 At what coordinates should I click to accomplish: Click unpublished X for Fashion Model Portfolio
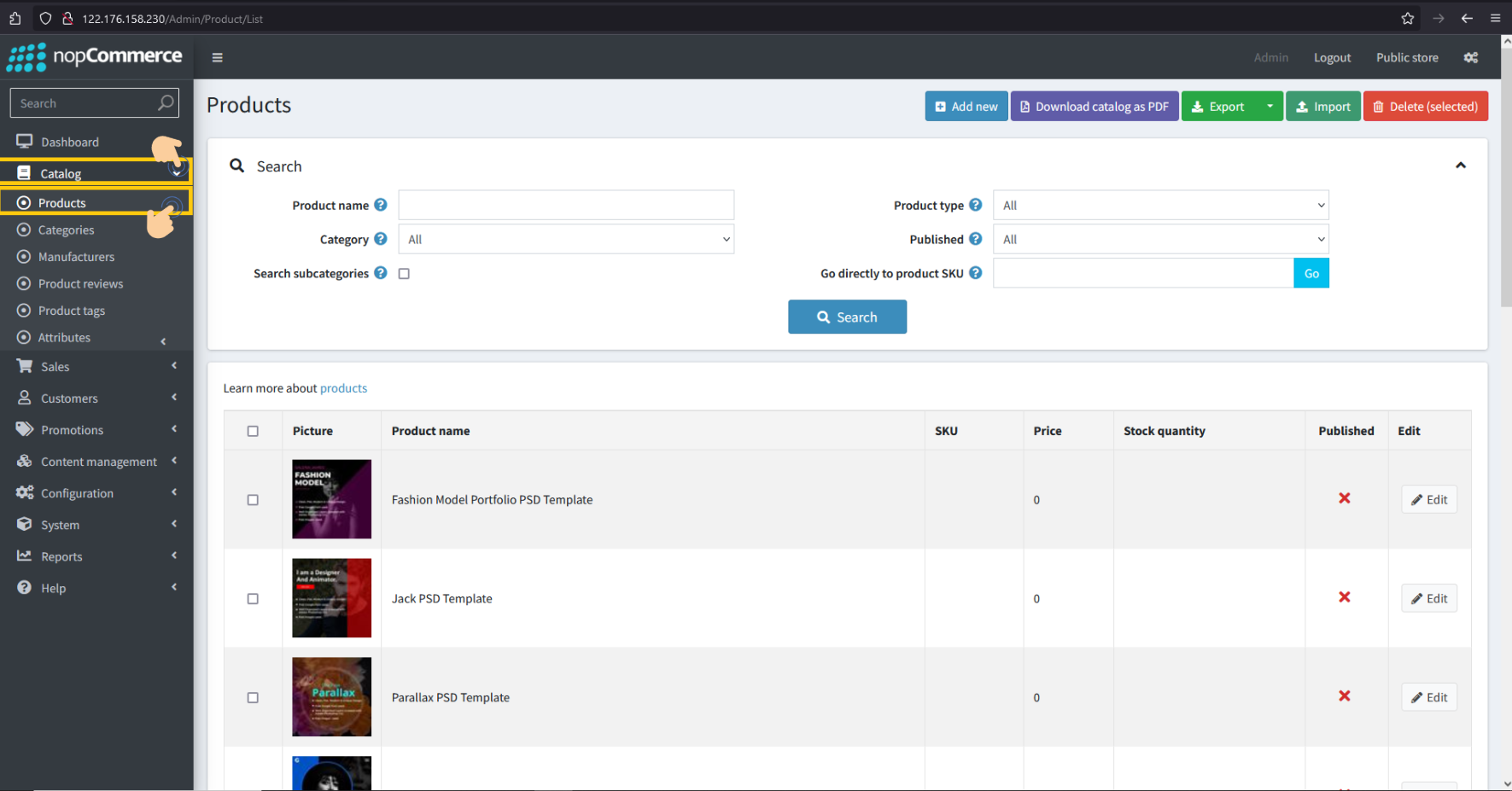tap(1345, 498)
